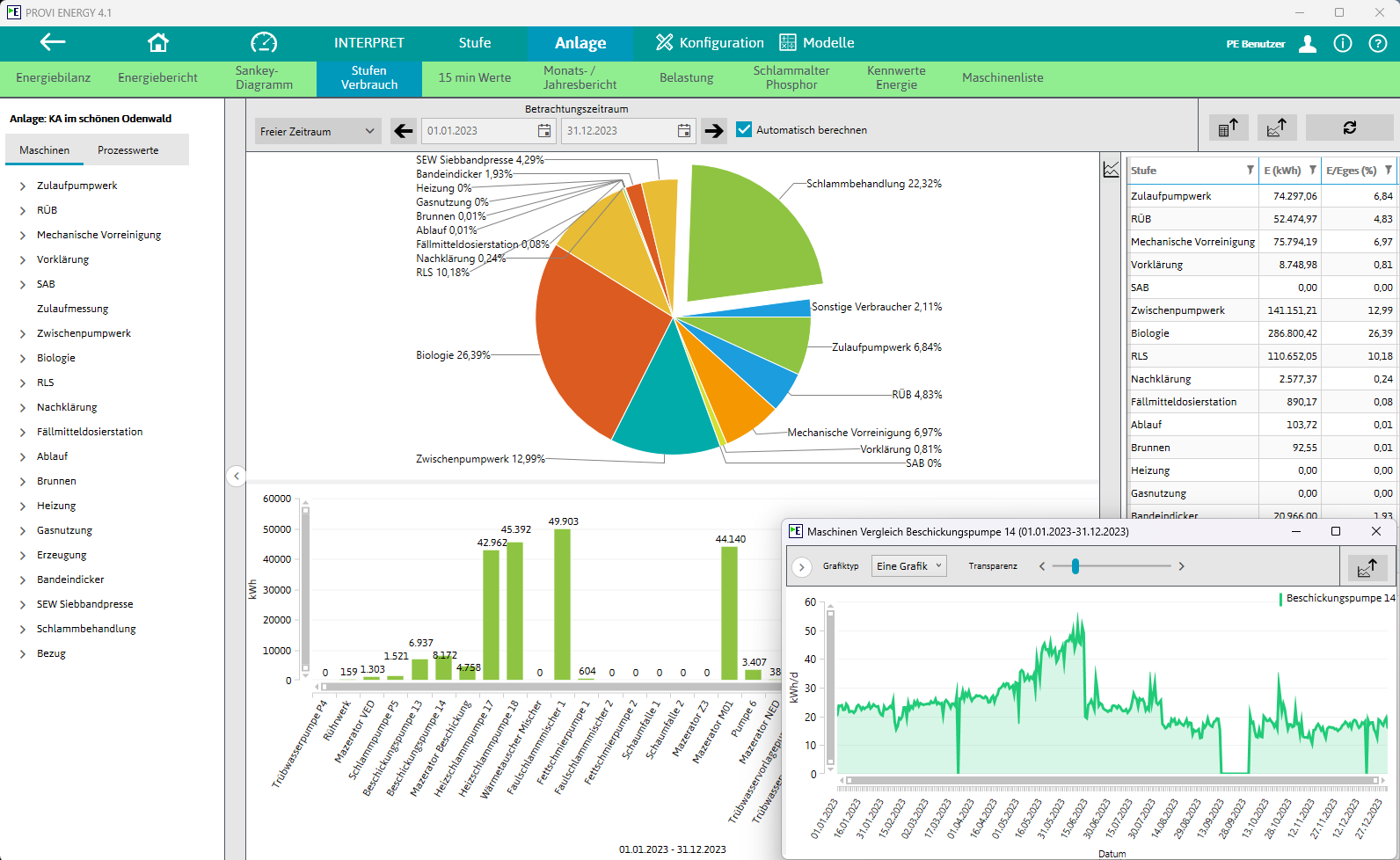This screenshot has width=1400, height=860.
Task: Adjust the Transparenz slider handle
Action: point(1075,566)
